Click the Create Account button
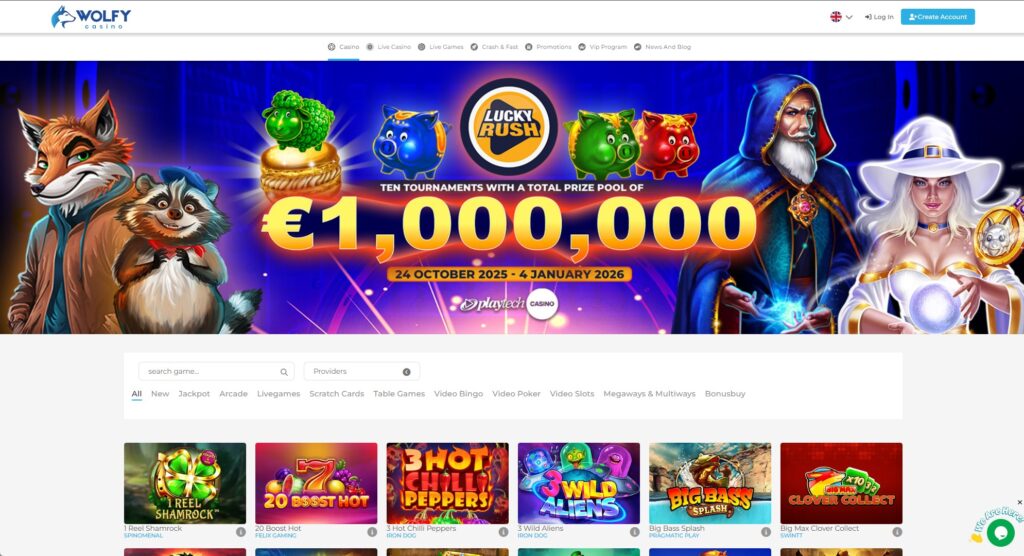 937,17
